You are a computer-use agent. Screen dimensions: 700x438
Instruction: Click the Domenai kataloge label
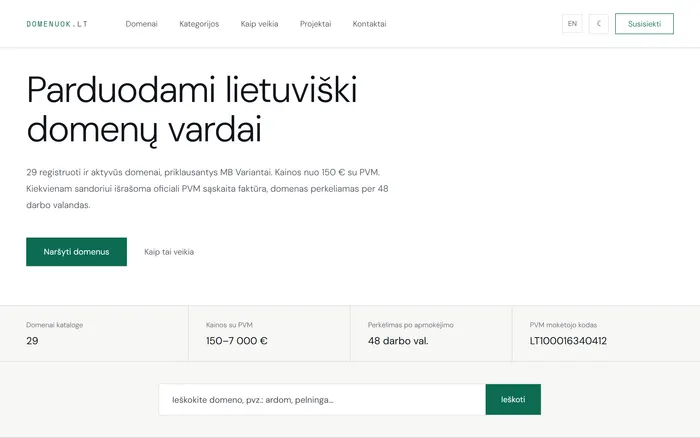[54, 325]
